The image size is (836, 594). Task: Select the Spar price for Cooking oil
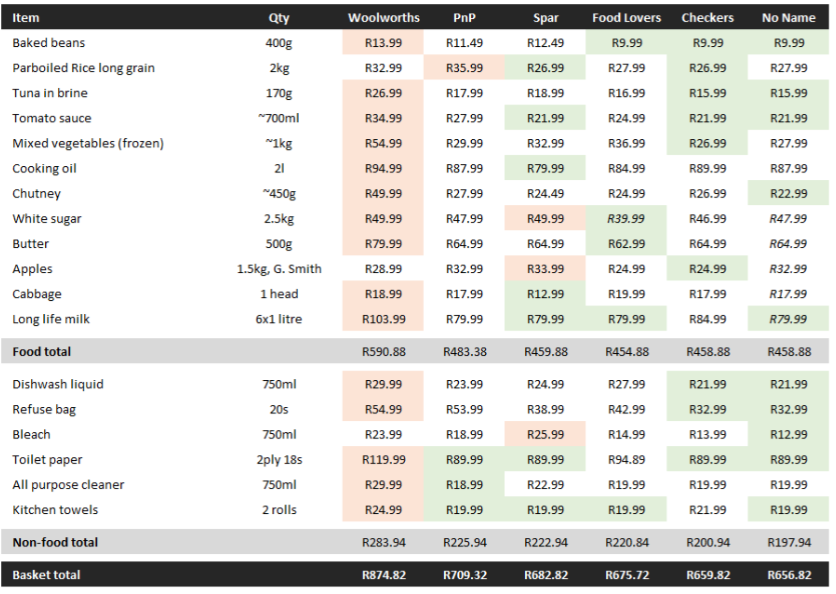[x=545, y=168]
